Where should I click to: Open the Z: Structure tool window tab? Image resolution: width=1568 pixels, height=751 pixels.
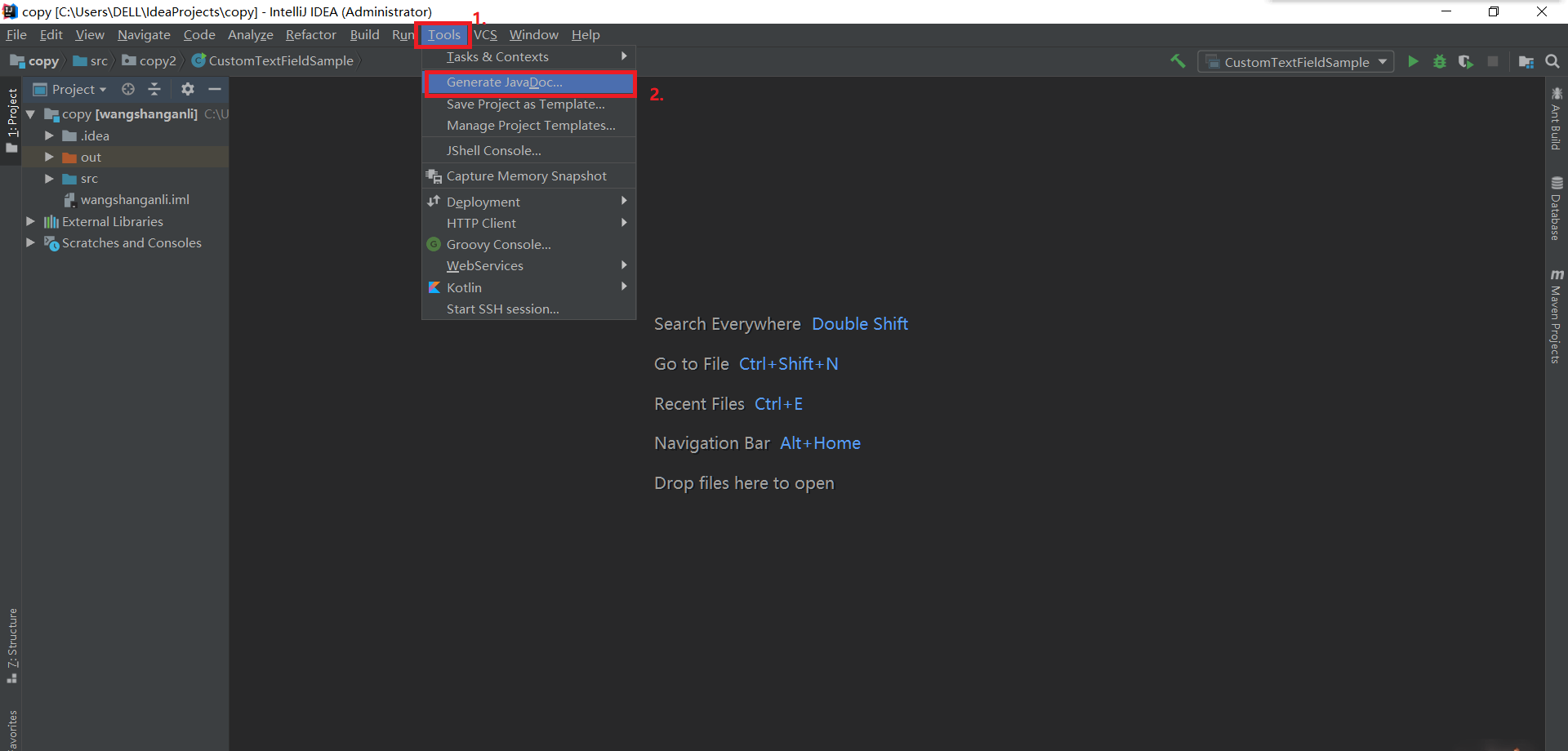point(11,645)
